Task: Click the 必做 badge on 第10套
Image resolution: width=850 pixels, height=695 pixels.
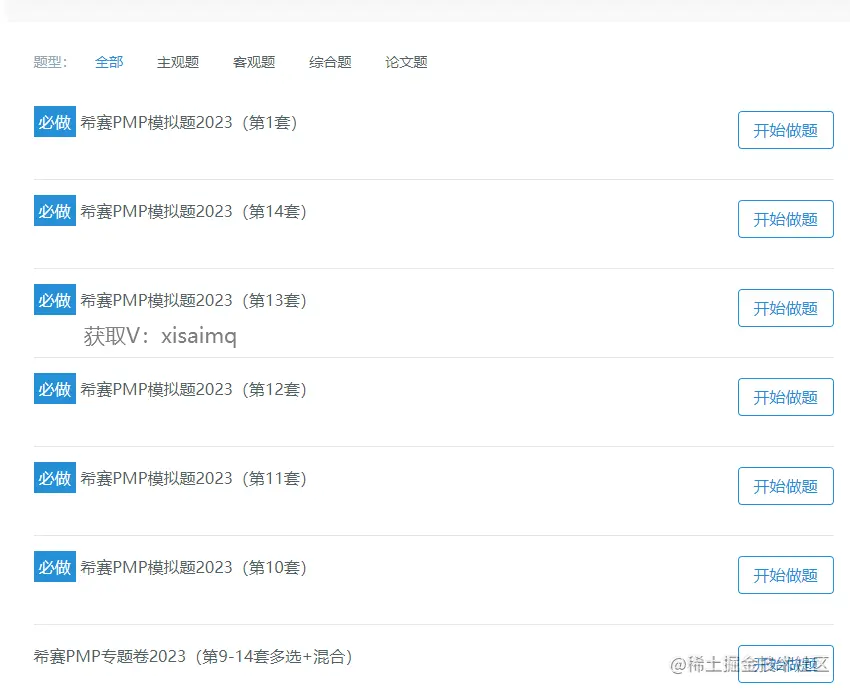Action: [55, 566]
